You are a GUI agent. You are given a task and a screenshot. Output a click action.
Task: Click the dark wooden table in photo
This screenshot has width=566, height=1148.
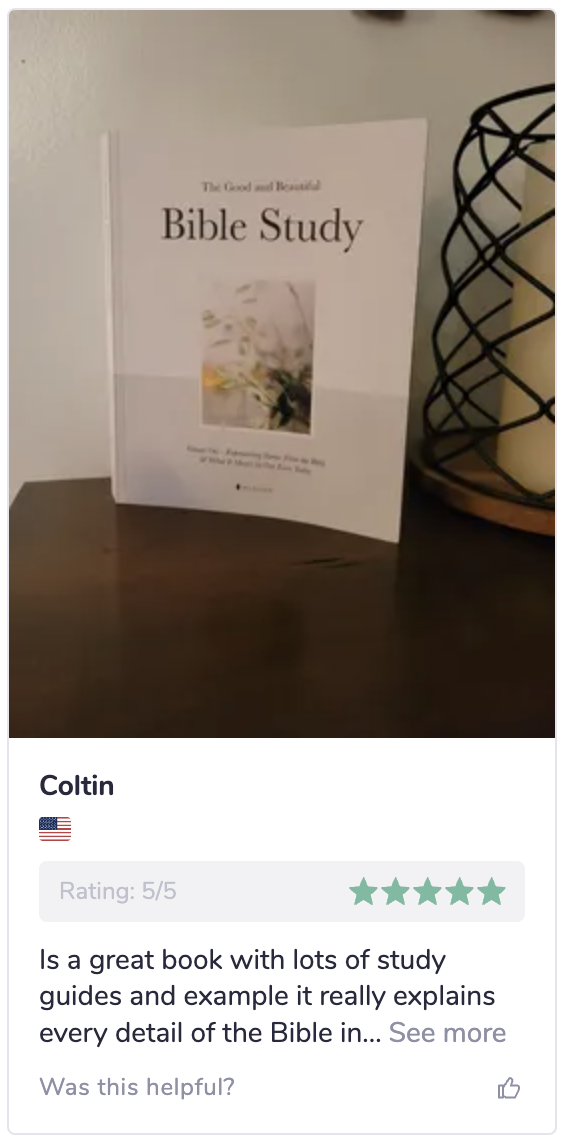pyautogui.click(x=282, y=622)
